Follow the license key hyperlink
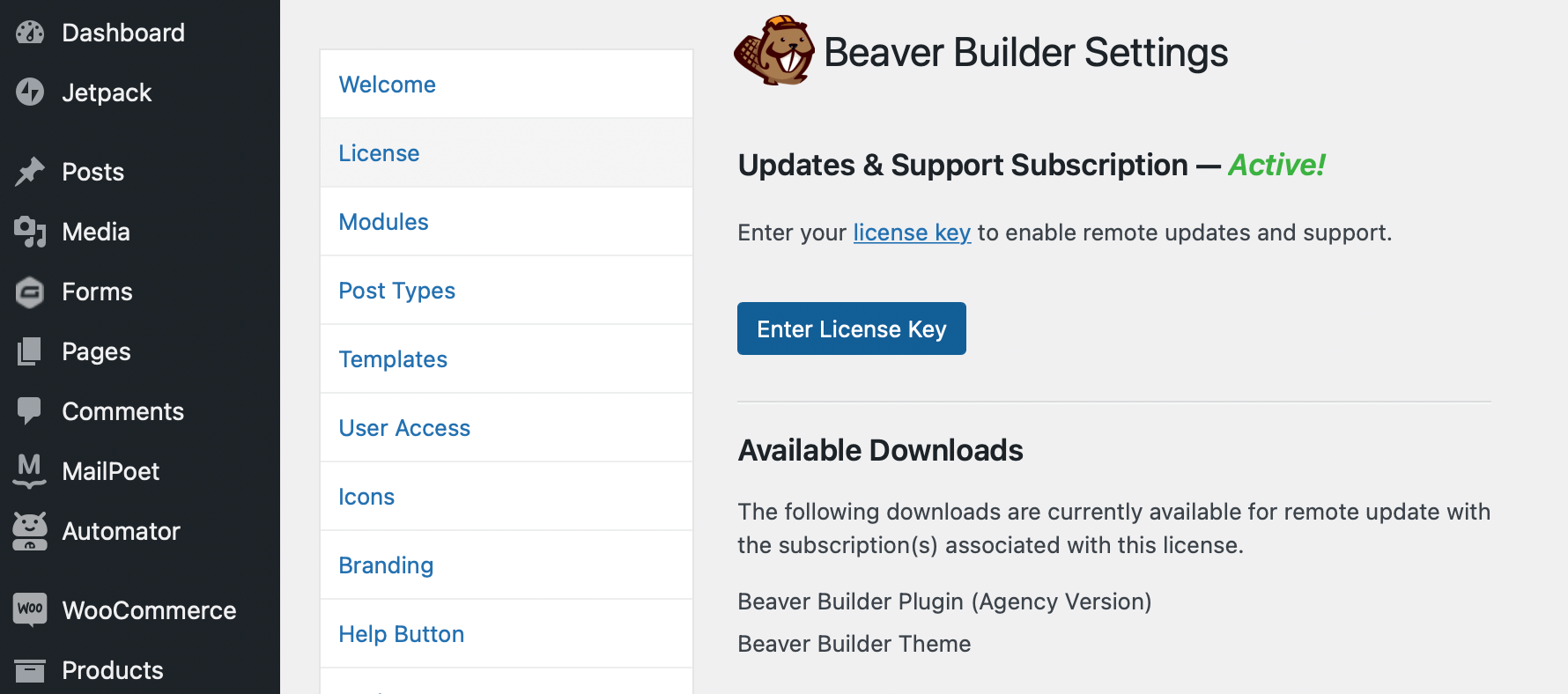The height and width of the screenshot is (694, 1568). pos(912,233)
